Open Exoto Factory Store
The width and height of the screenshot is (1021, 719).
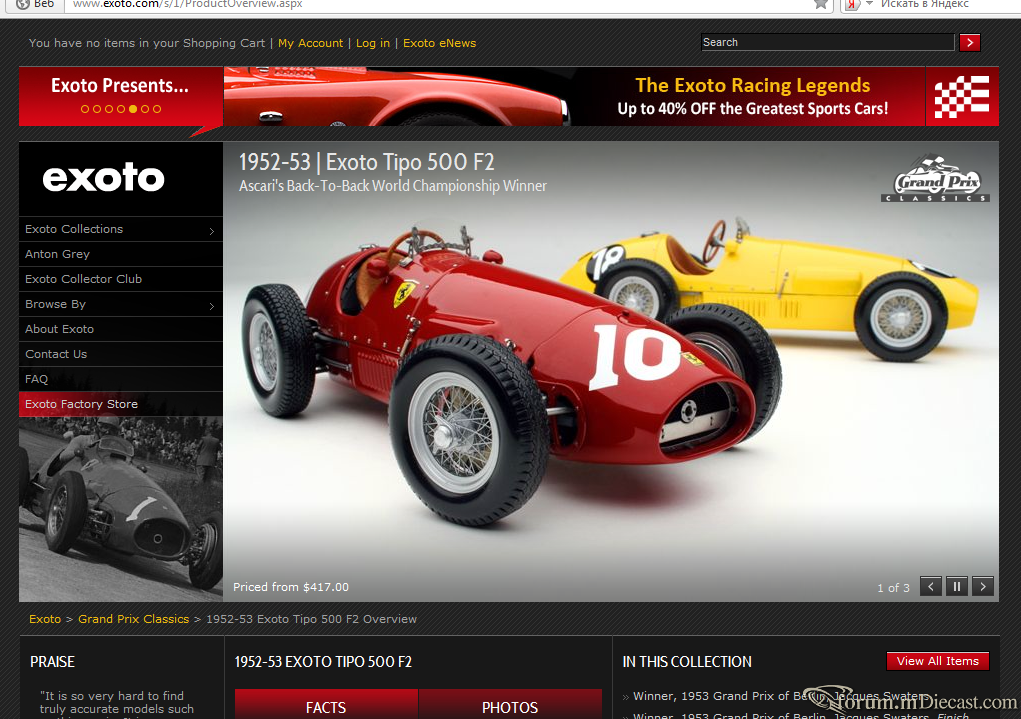pos(120,404)
